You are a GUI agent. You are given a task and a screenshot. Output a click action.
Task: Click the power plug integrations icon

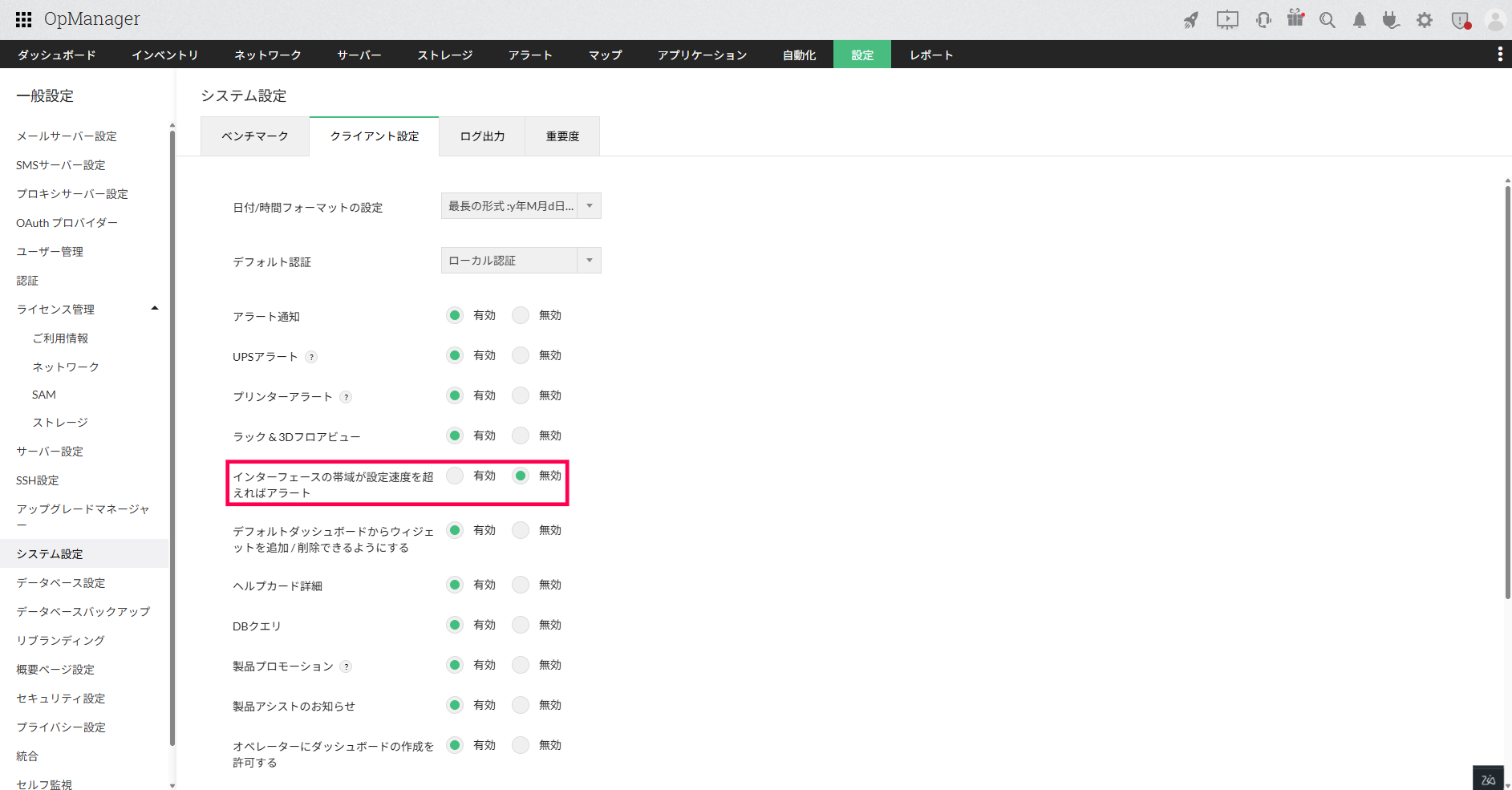click(1391, 20)
